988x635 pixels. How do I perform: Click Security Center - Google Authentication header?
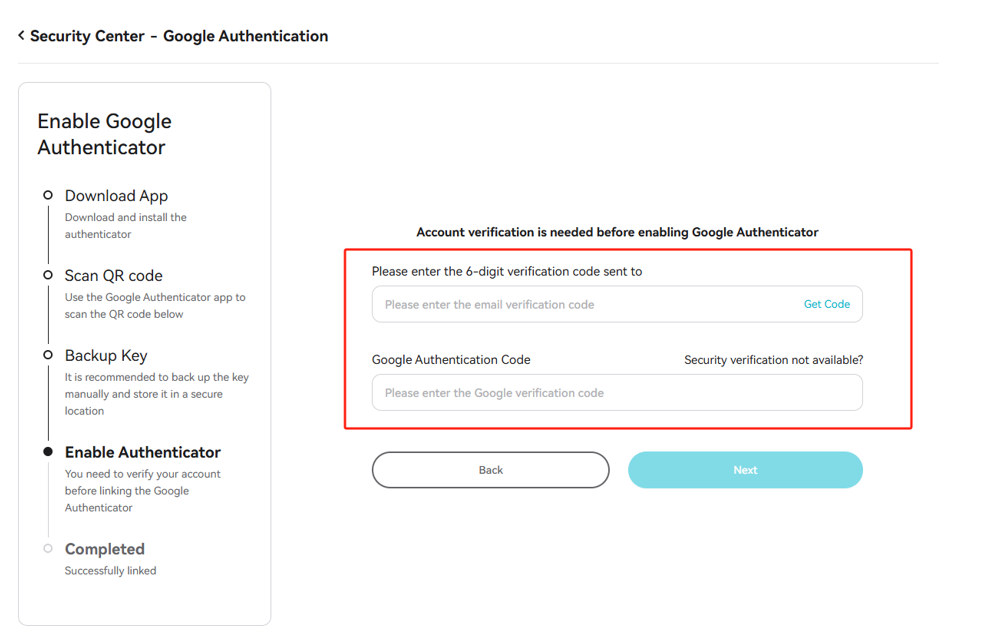(x=179, y=36)
